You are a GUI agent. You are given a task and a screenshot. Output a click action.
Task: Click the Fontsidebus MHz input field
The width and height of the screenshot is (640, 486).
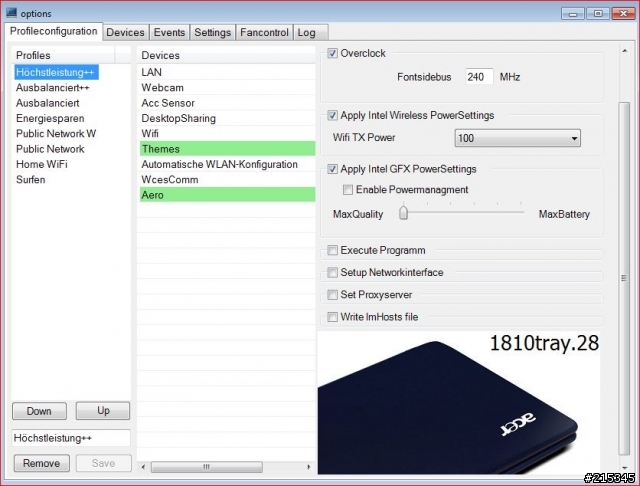pos(479,77)
